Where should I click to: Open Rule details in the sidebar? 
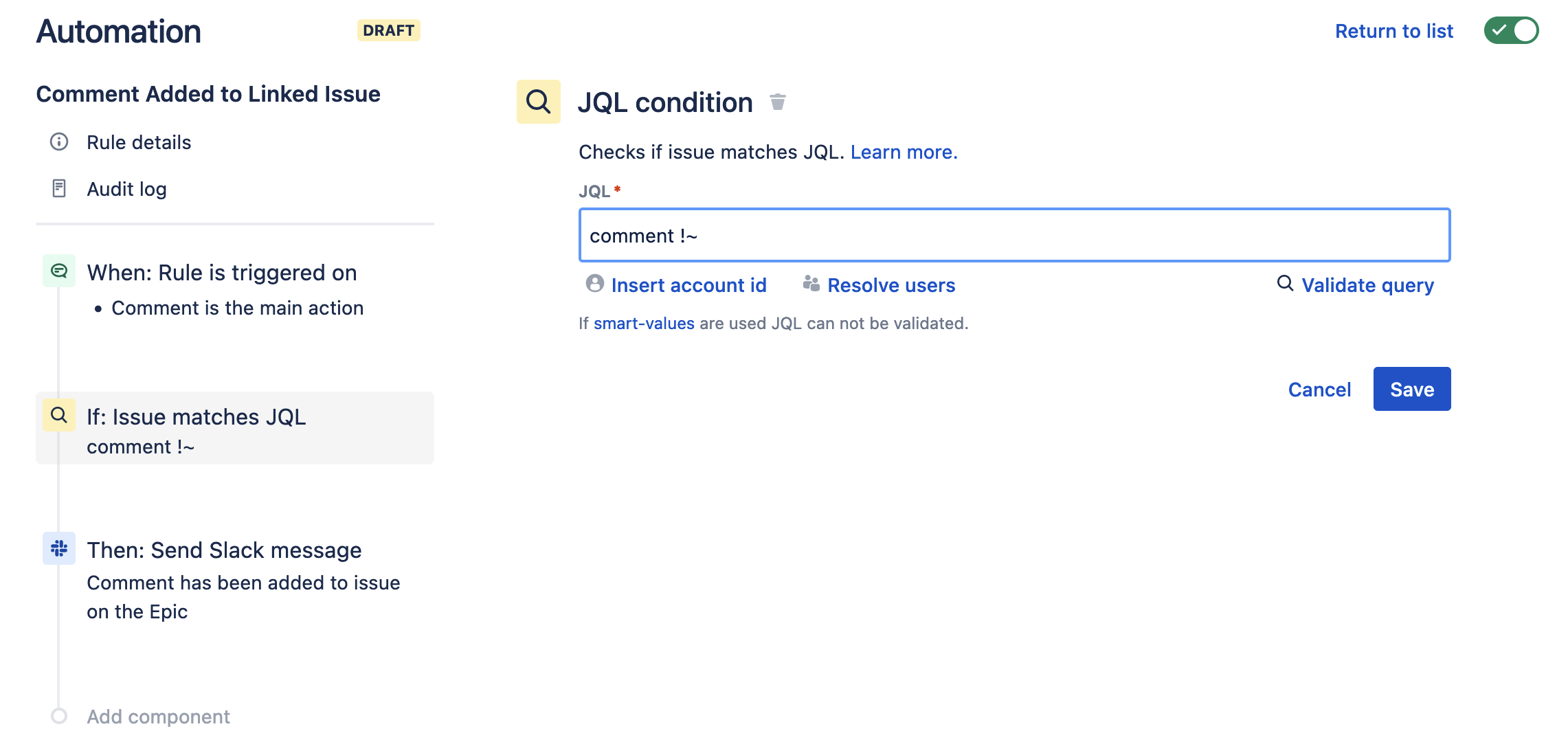tap(138, 142)
